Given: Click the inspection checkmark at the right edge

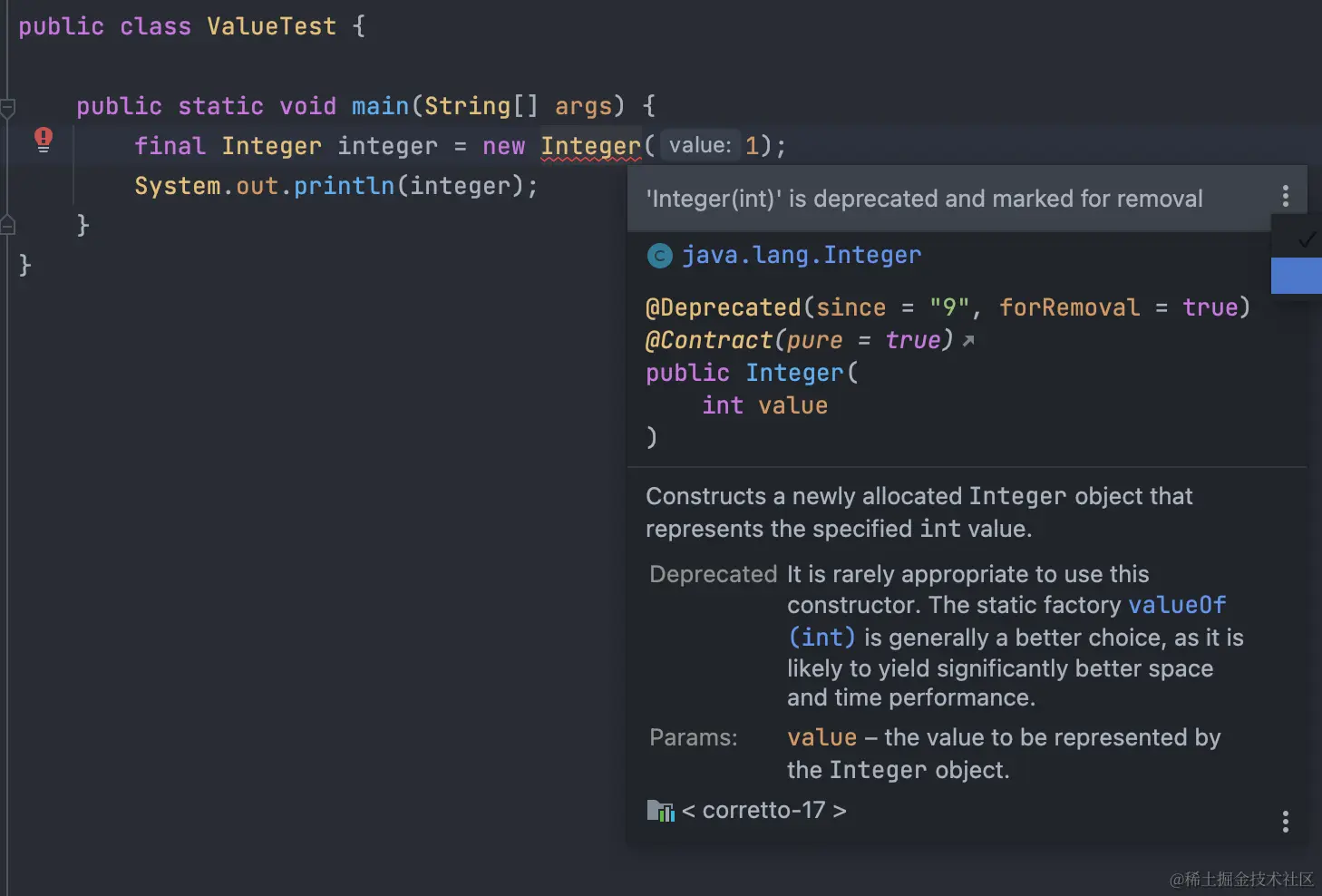Looking at the screenshot, I should 1306,239.
